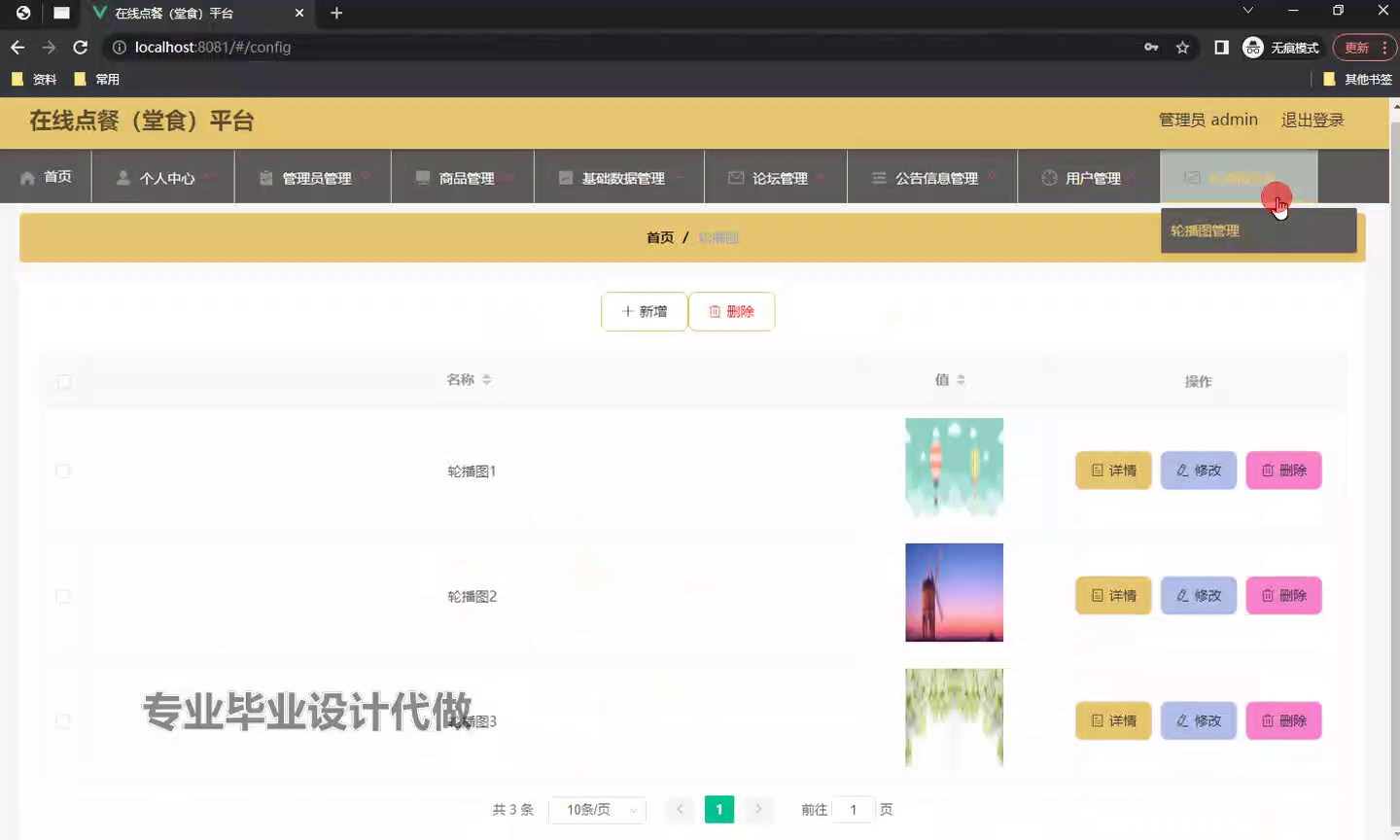Bookmark this page with the star icon

click(x=1182, y=47)
